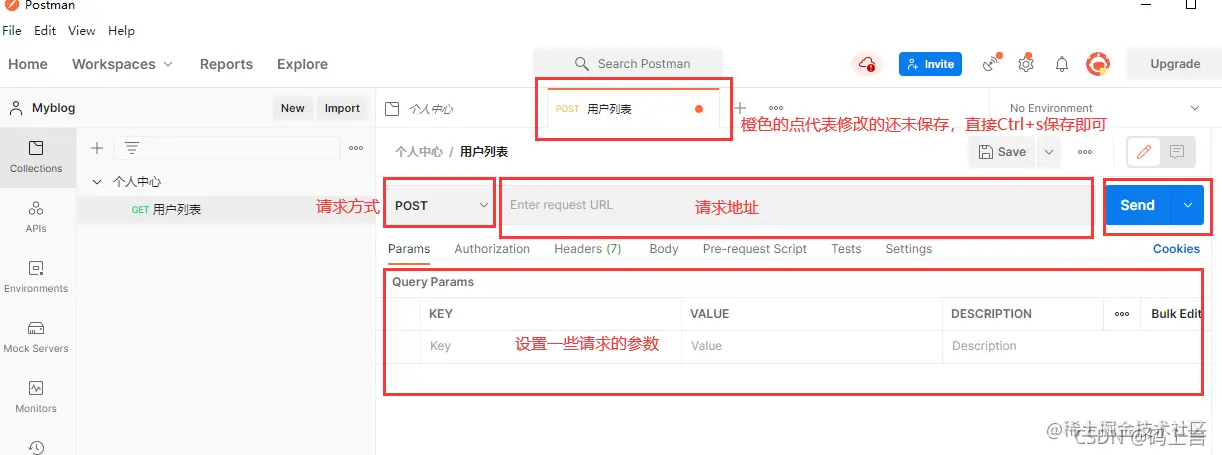The image size is (1222, 455).
Task: Click the New button
Action: (x=293, y=108)
